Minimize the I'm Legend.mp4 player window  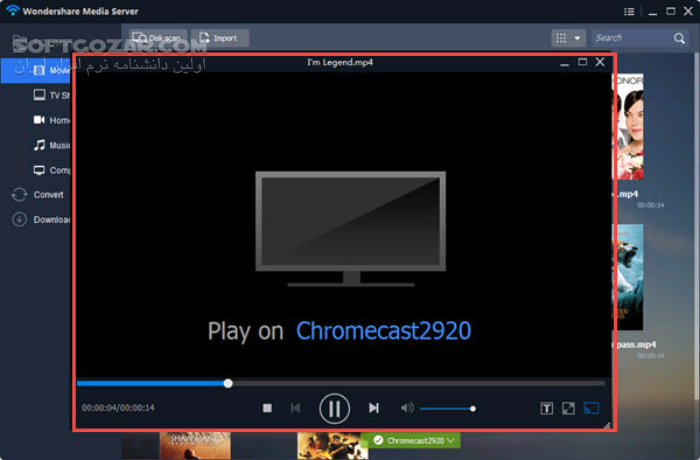[564, 63]
